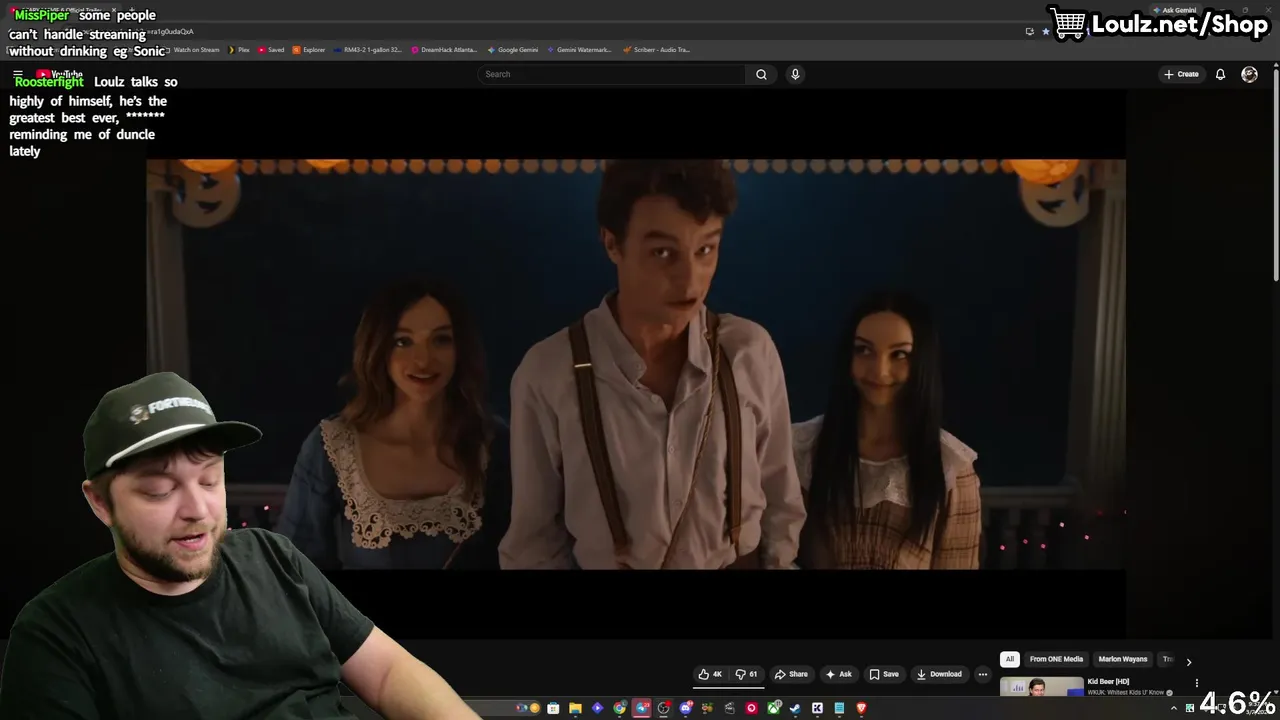The height and width of the screenshot is (720, 1280).
Task: Show more filter chips with right chevron
Action: pyautogui.click(x=1188, y=661)
